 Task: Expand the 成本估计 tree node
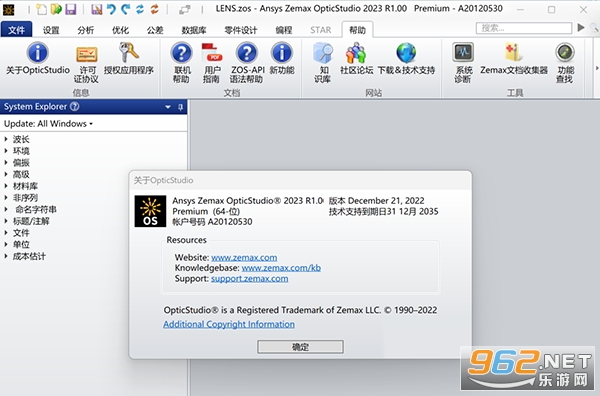point(6,256)
